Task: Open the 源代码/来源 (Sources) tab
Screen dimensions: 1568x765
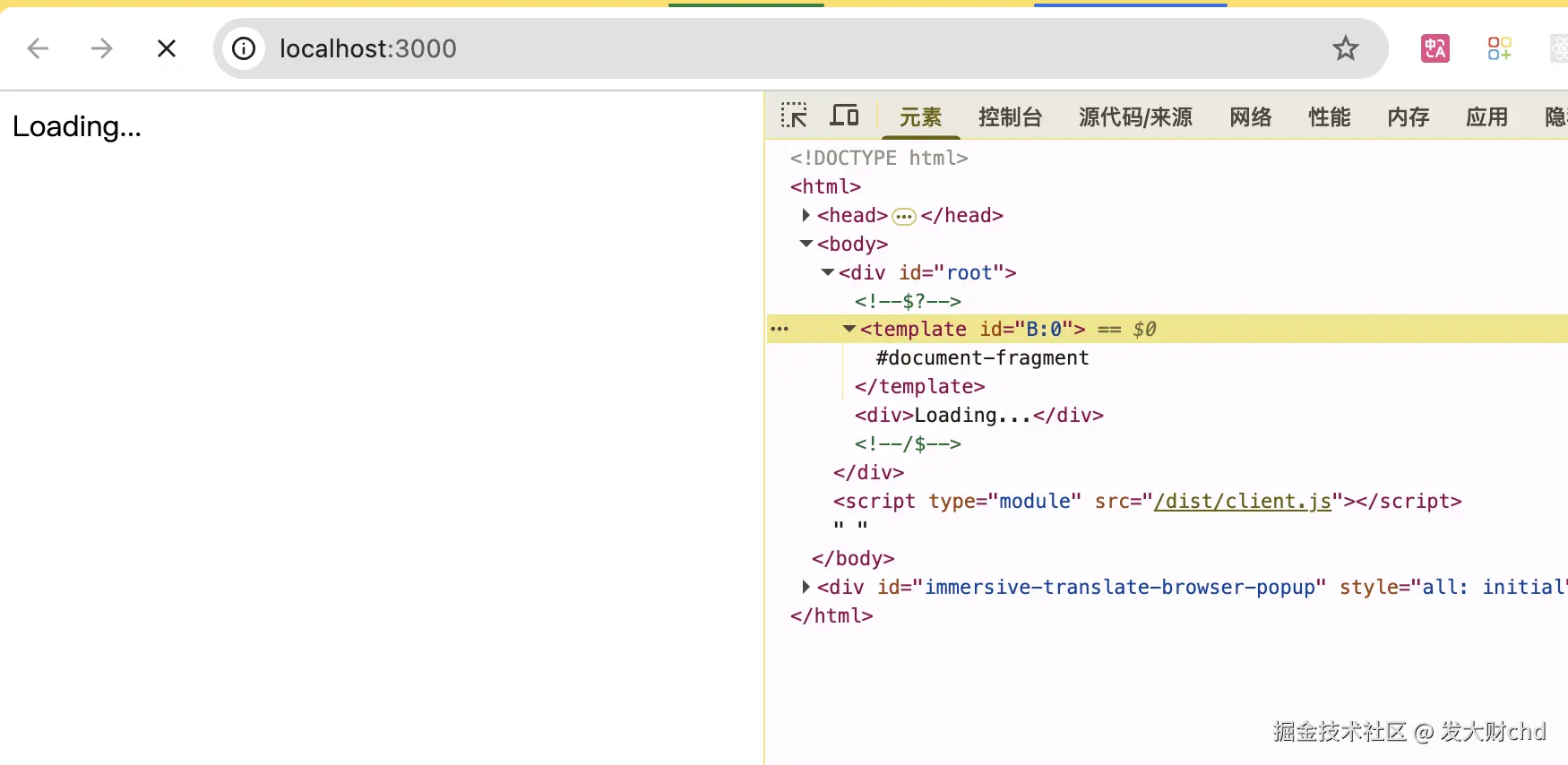Action: pyautogui.click(x=1135, y=117)
